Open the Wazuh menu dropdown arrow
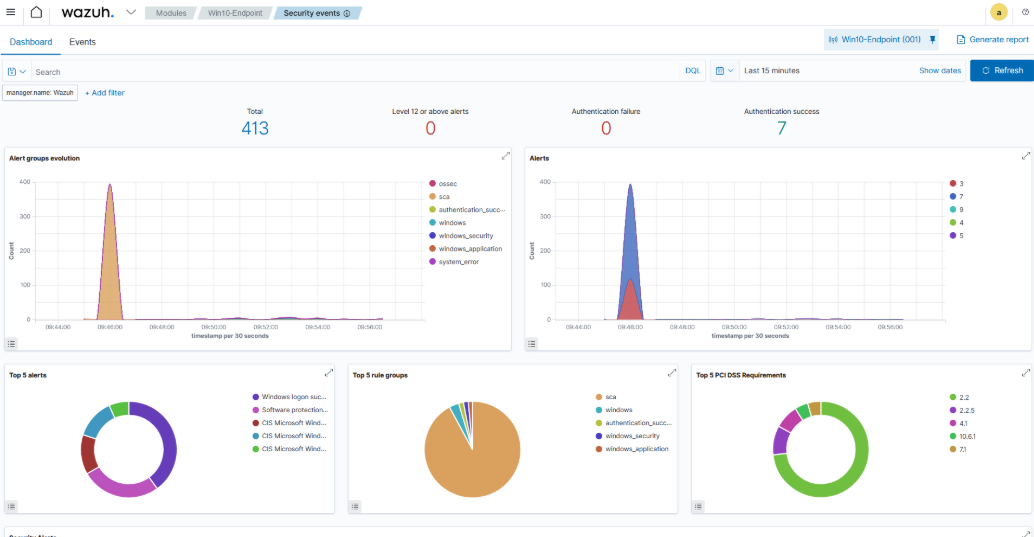Screen dimensions: 1034x537 click(x=130, y=13)
